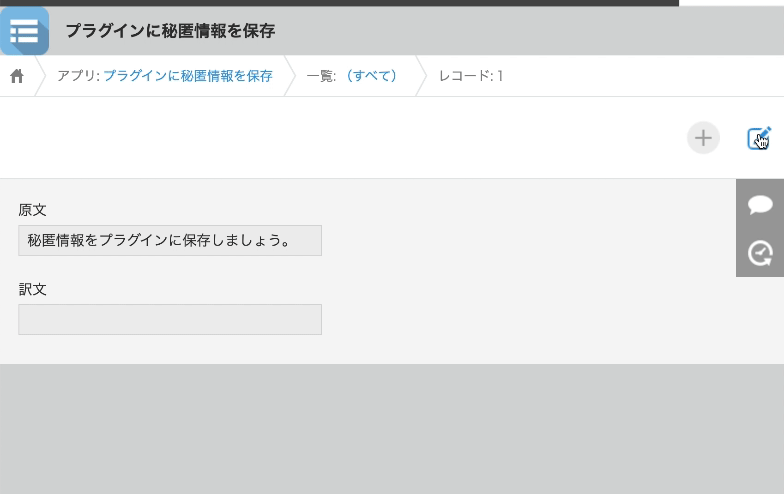This screenshot has width=784, height=494.
Task: Select the 原文 field value box
Action: (170, 240)
